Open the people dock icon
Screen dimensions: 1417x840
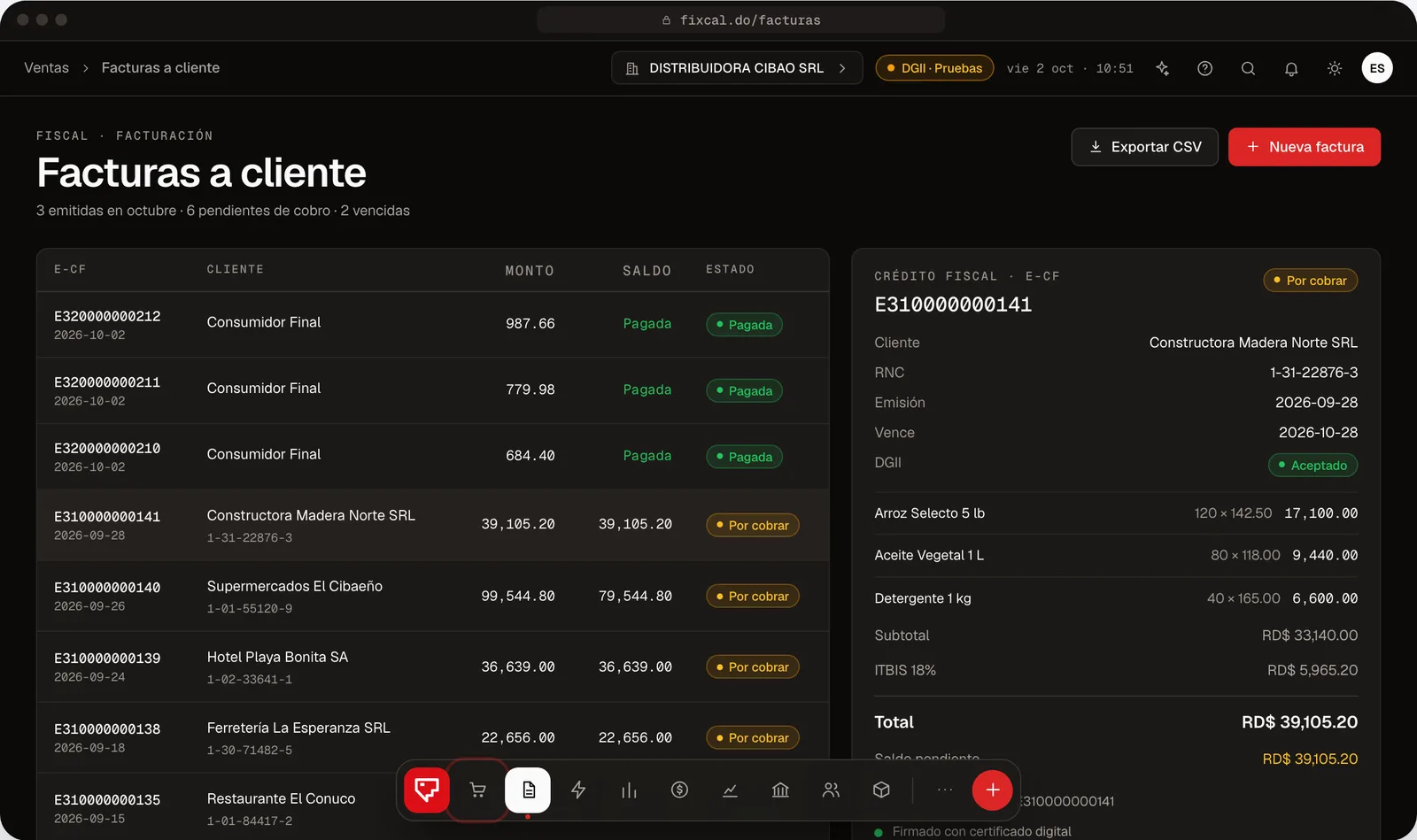coord(831,790)
